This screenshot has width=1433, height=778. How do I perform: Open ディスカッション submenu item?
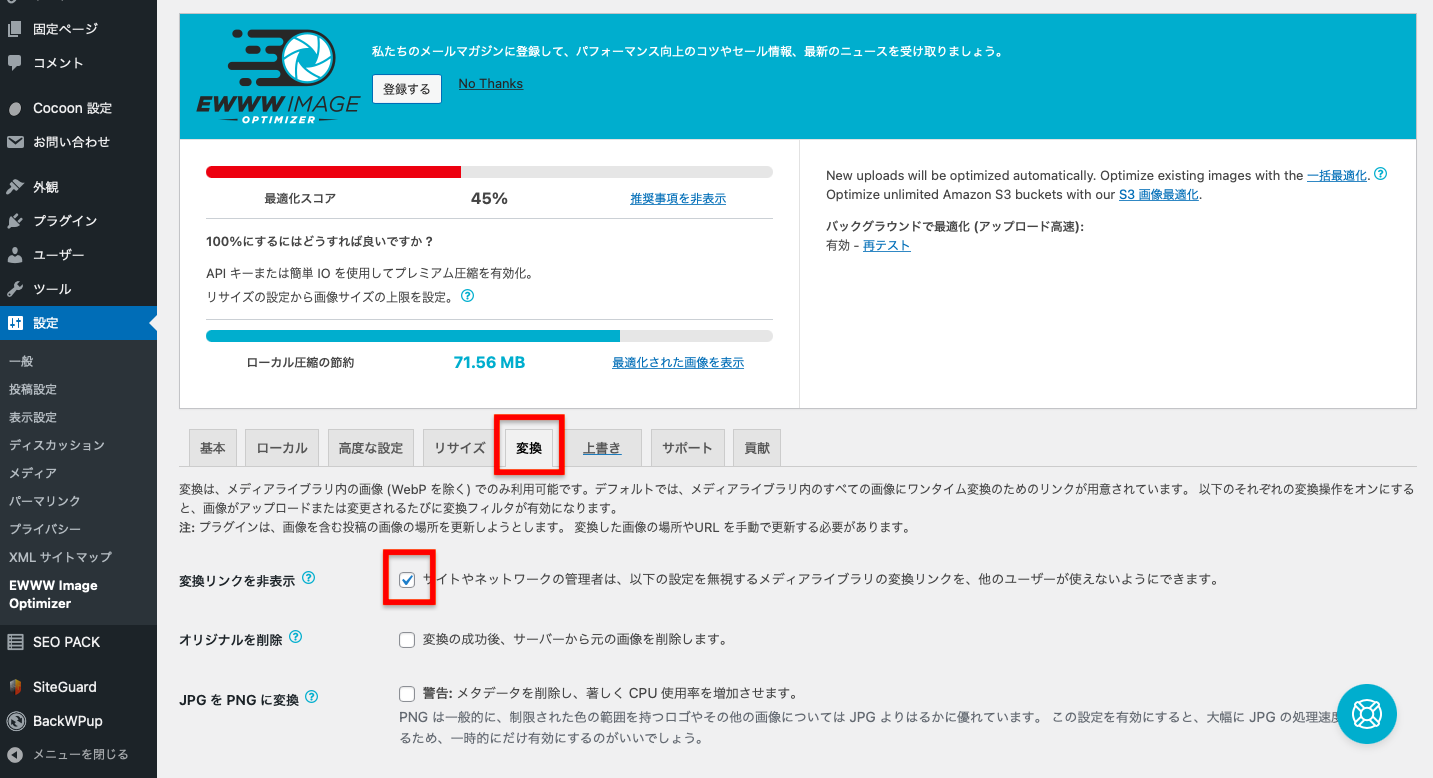pyautogui.click(x=57, y=445)
